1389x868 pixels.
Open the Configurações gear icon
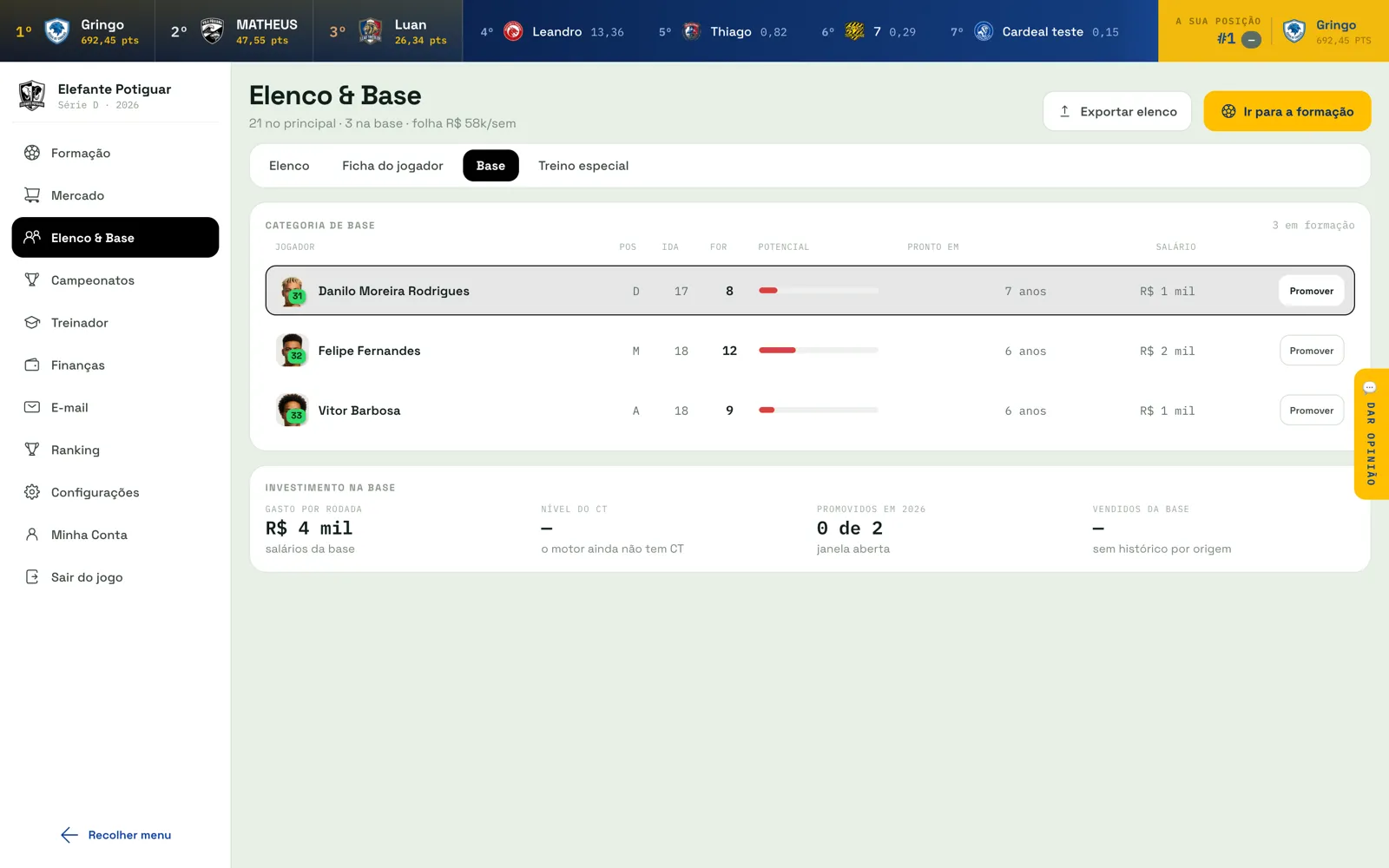(32, 492)
